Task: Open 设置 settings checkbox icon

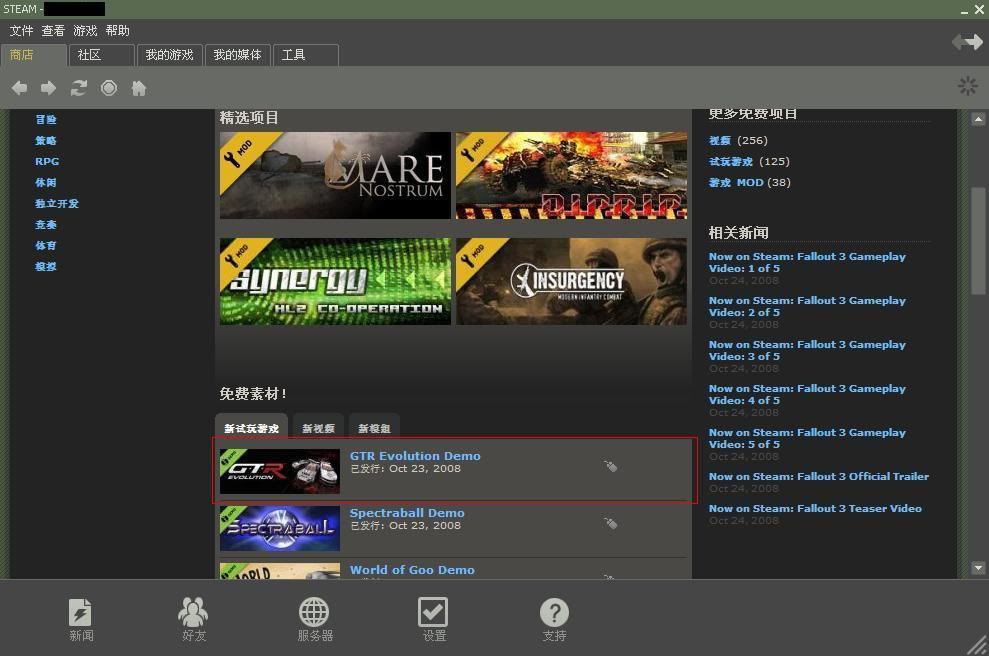Action: [x=433, y=620]
